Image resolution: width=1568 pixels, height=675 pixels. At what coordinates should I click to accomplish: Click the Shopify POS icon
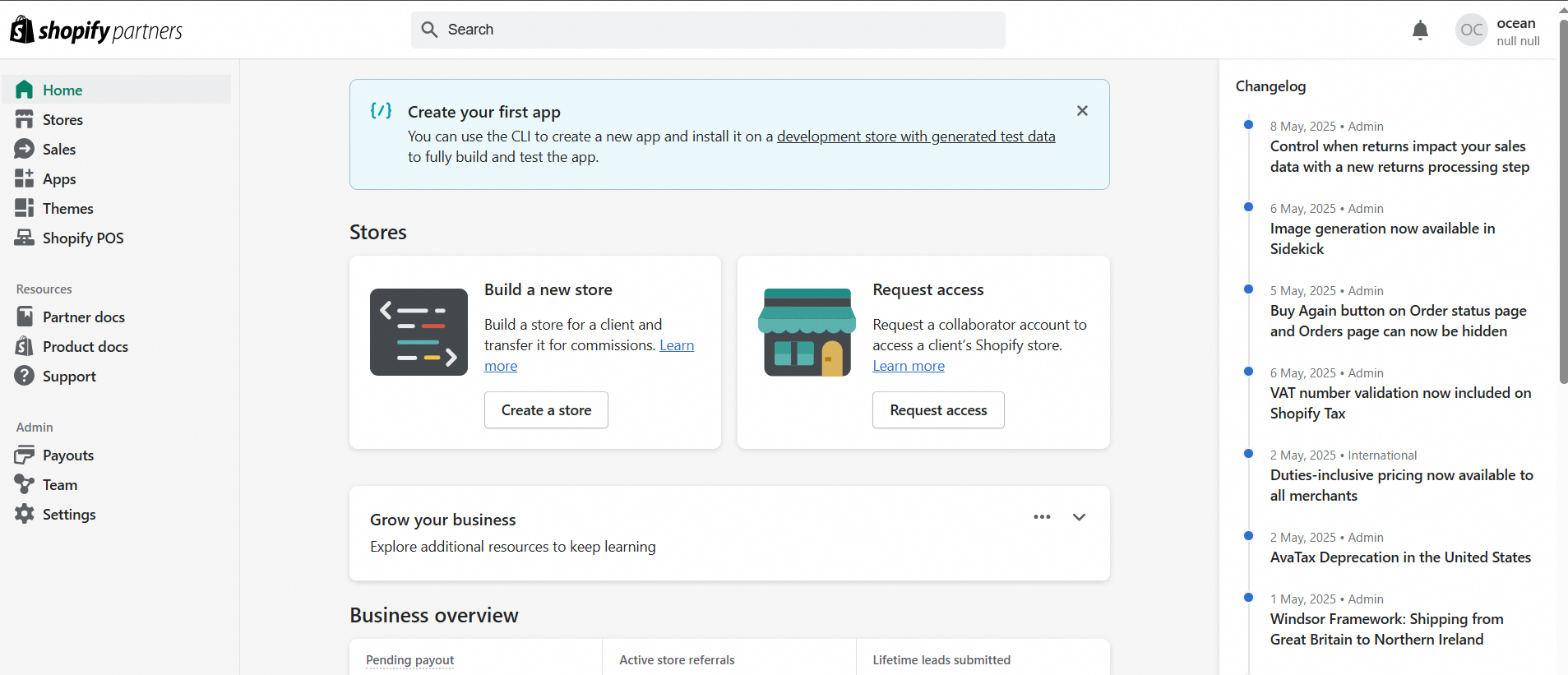[25, 238]
